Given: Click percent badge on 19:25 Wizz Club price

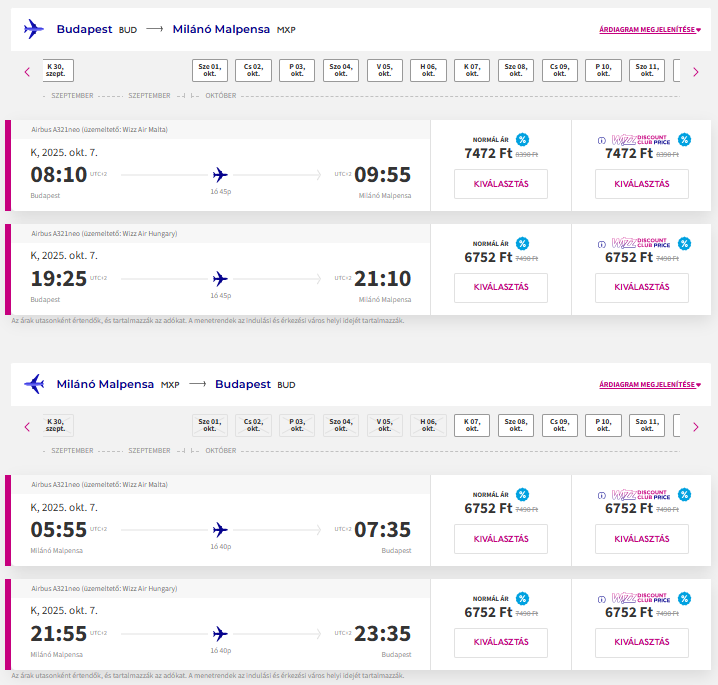Looking at the screenshot, I should click(x=684, y=244).
